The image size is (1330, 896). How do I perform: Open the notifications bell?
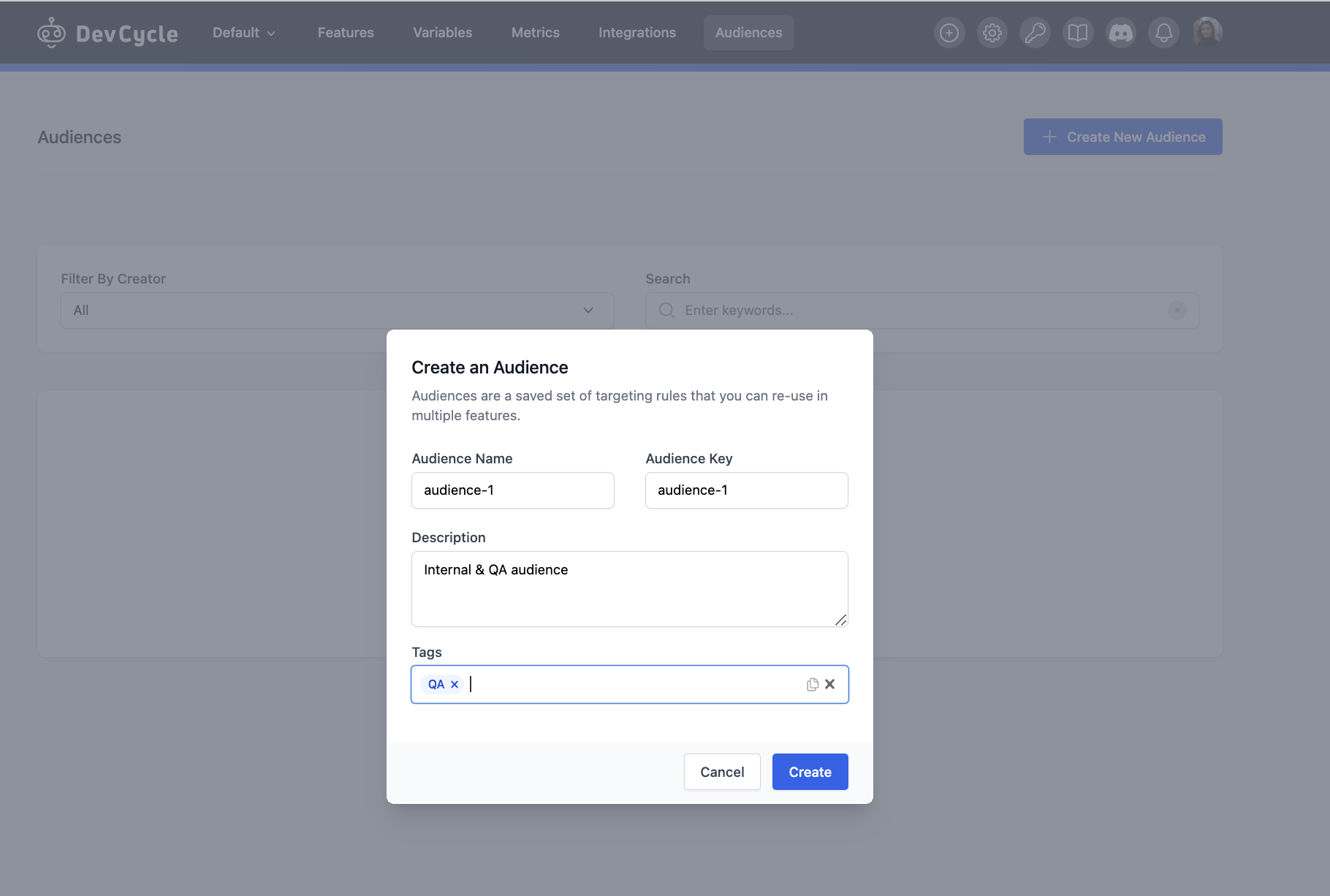1163,32
